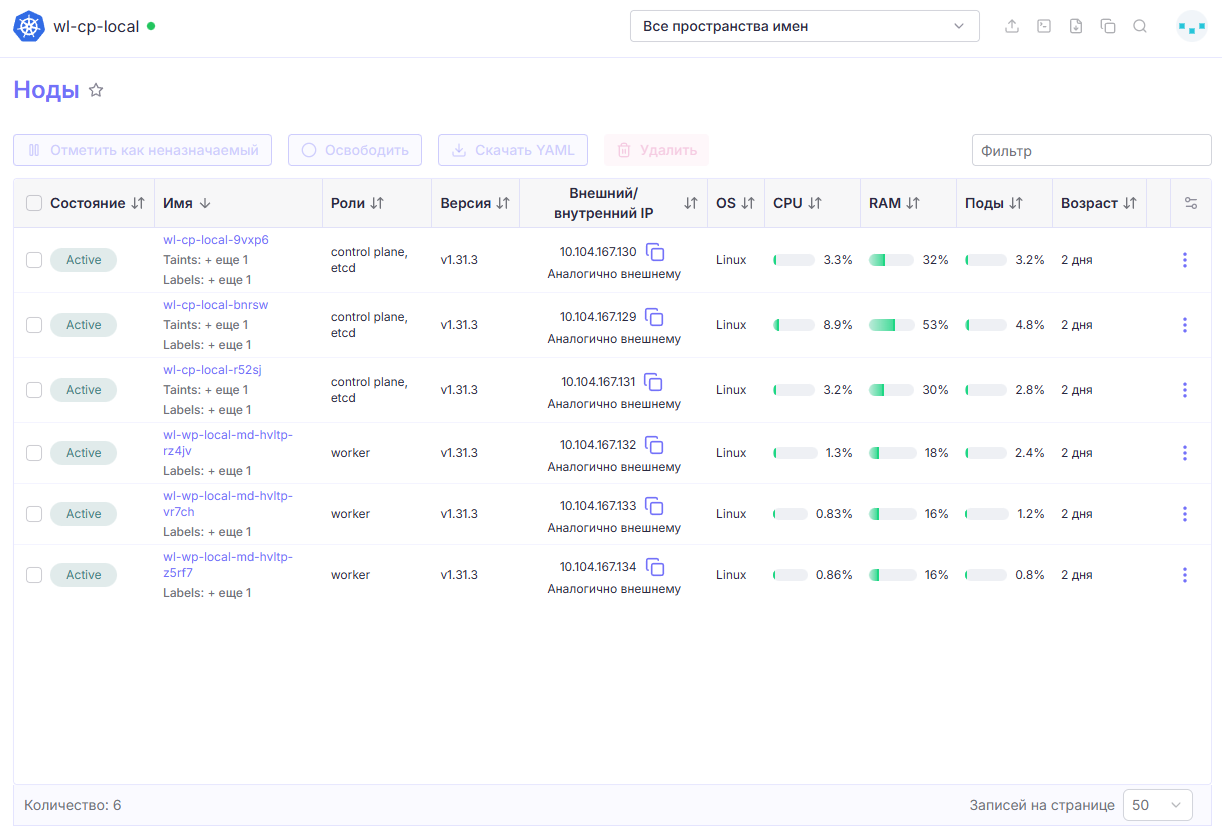Open the actions menu for wl-cp-local-bnrsw
The width and height of the screenshot is (1222, 834).
tap(1185, 325)
